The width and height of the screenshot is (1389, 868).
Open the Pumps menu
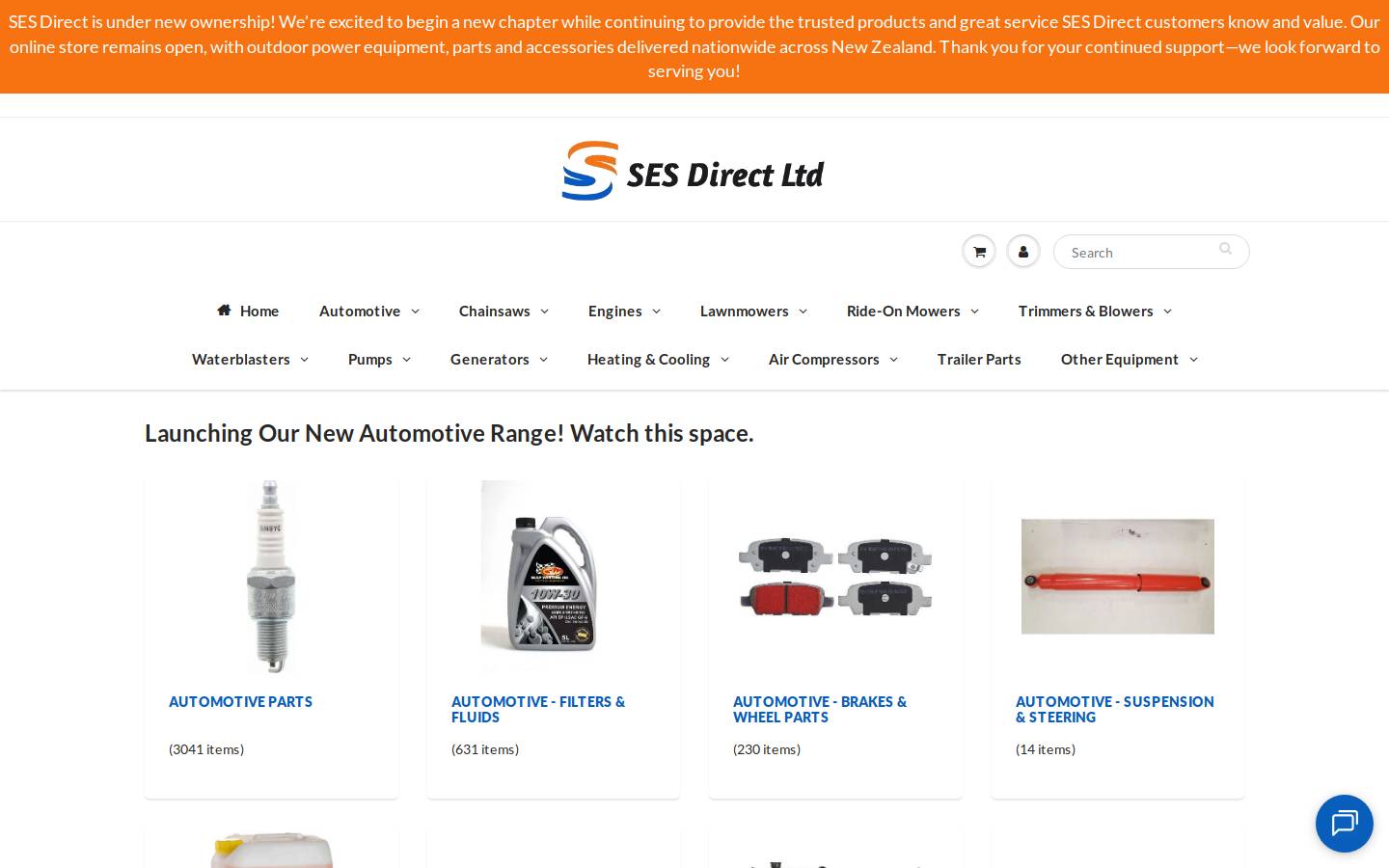(369, 359)
